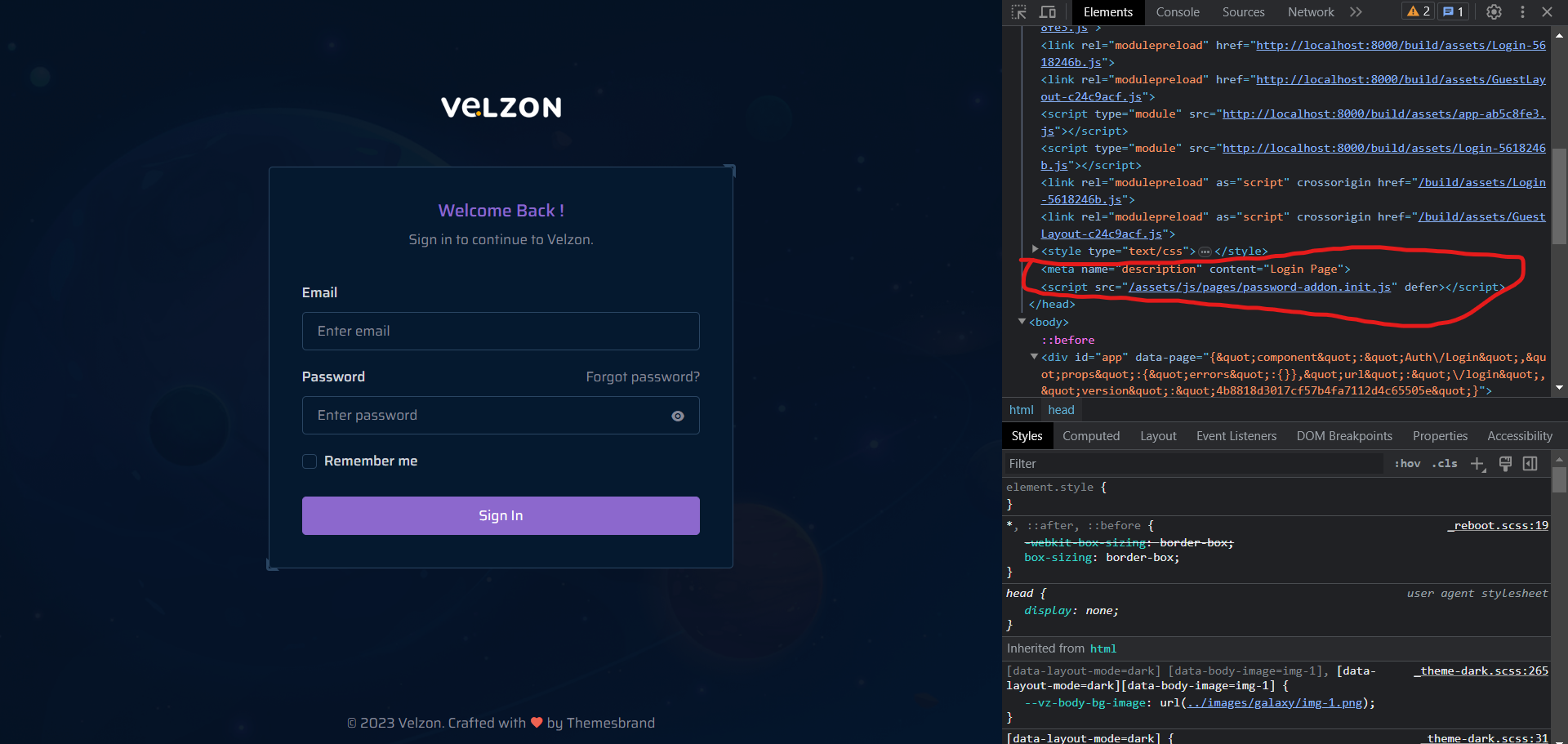Screen dimensions: 1568x744
Task: Focus the Enter email input field
Action: 501,331
